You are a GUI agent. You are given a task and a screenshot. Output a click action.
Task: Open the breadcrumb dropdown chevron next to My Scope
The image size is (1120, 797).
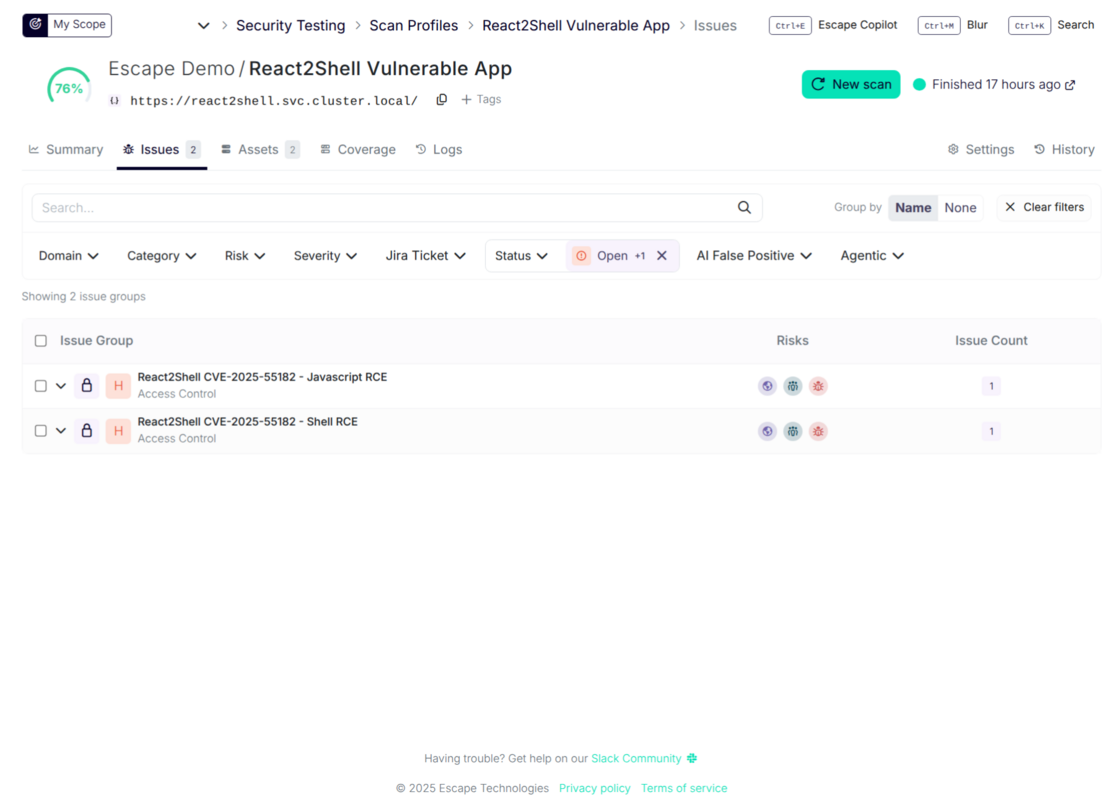[204, 26]
